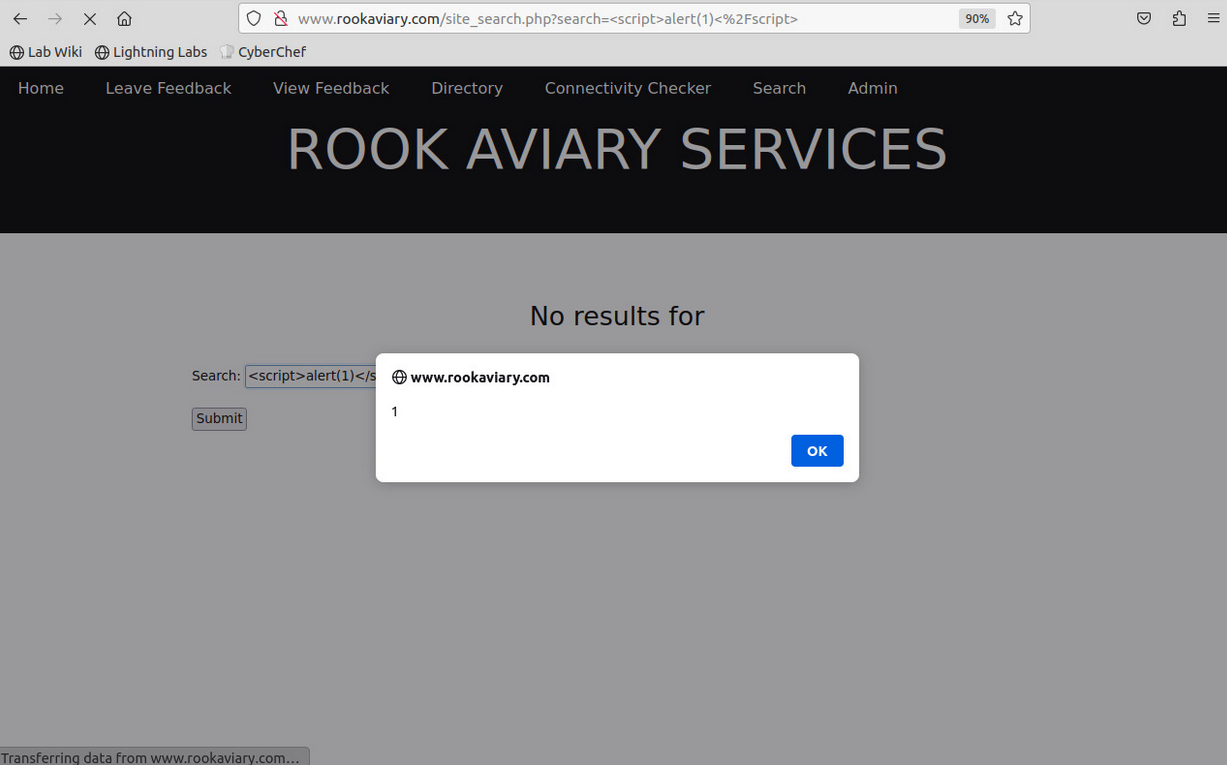
Task: Open the Extensions puzzle icon
Action: (1179, 19)
